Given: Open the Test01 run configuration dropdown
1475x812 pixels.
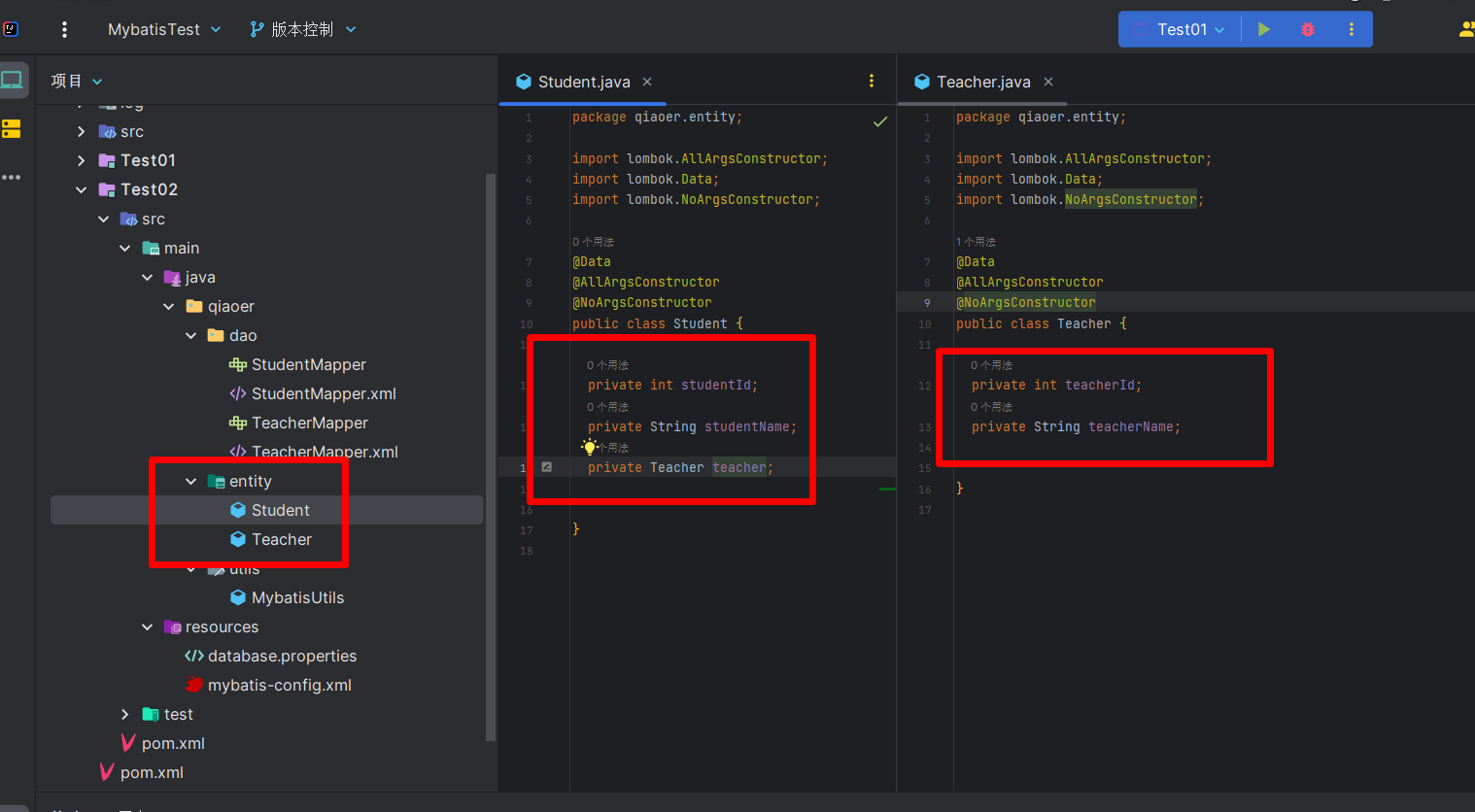Looking at the screenshot, I should 1191,29.
